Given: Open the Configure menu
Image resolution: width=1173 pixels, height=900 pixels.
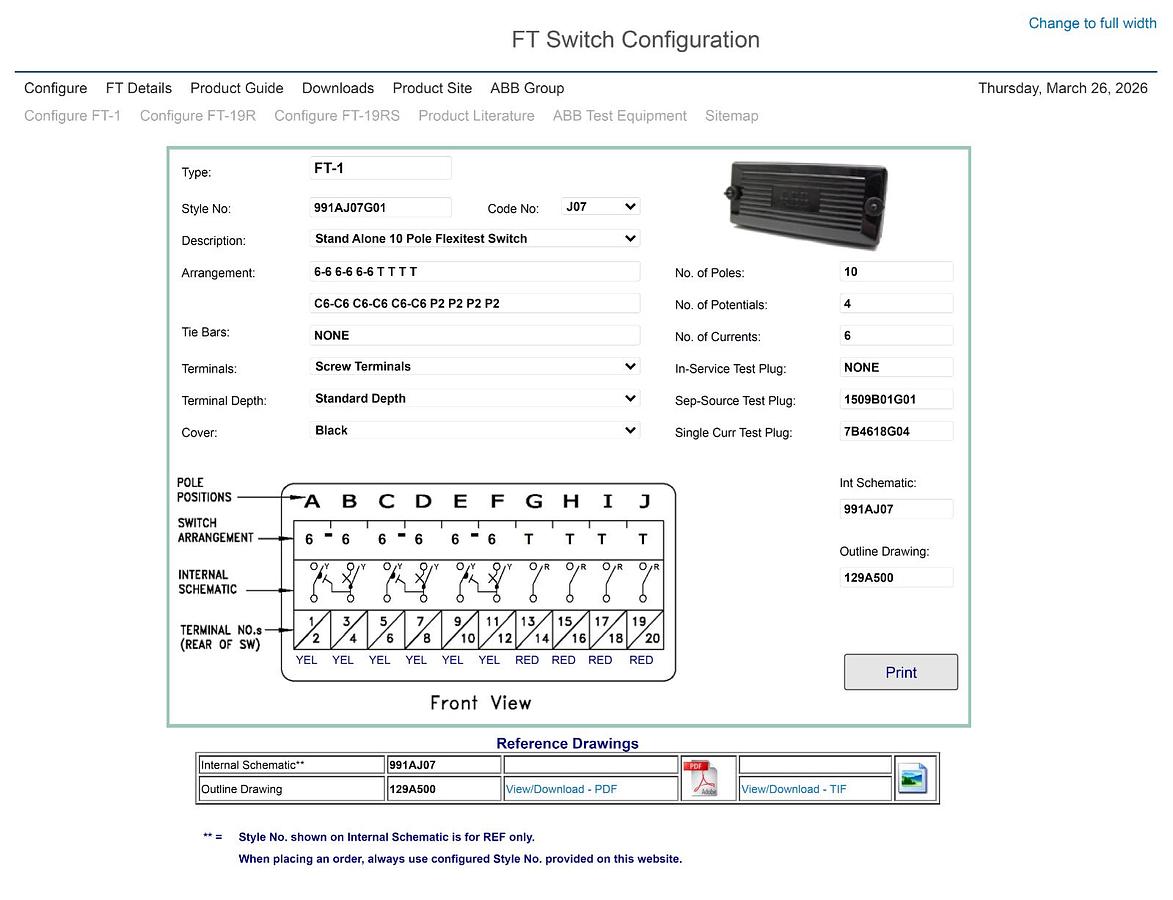Looking at the screenshot, I should click(x=55, y=88).
